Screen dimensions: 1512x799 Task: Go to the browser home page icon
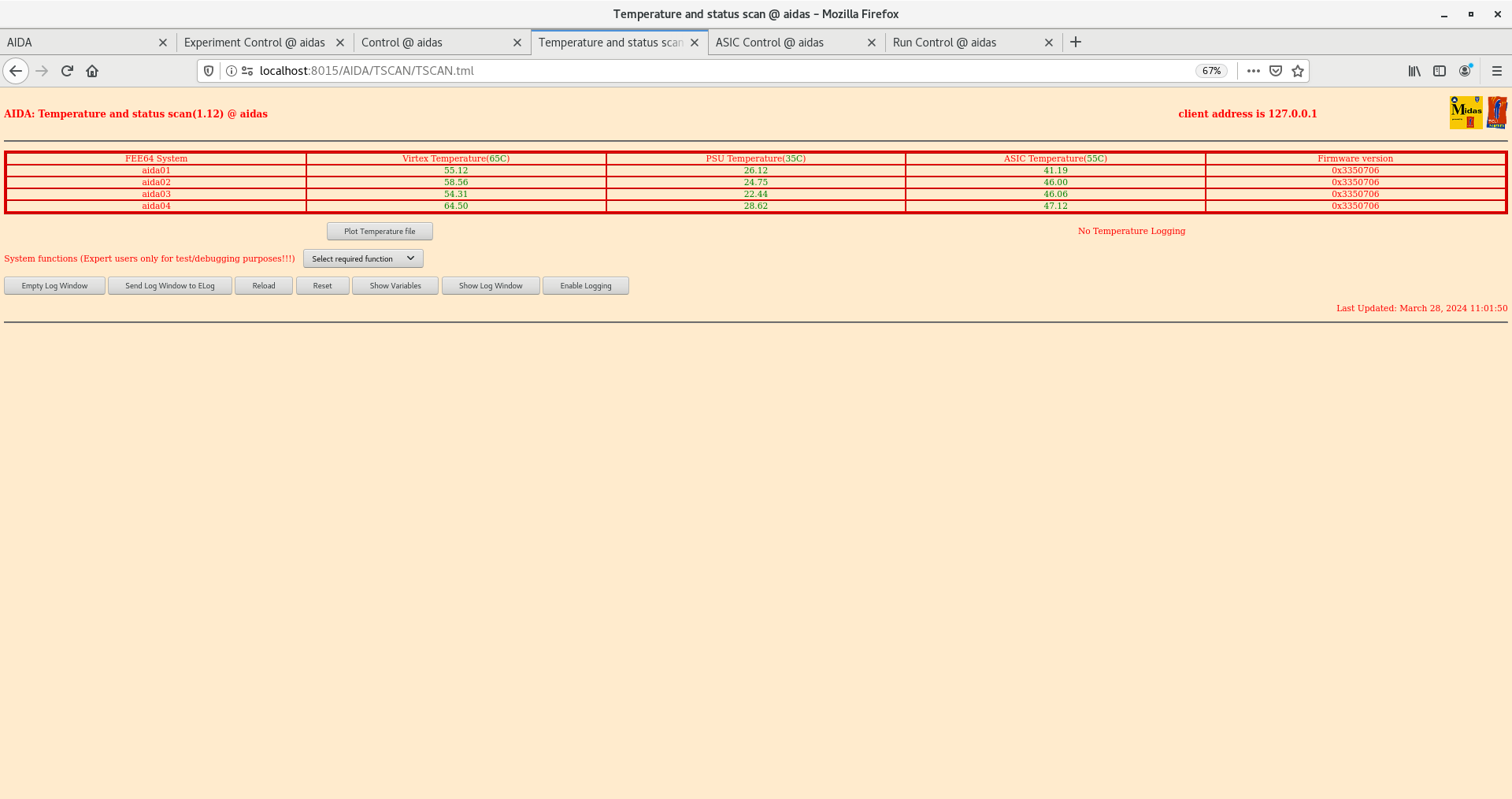[92, 71]
